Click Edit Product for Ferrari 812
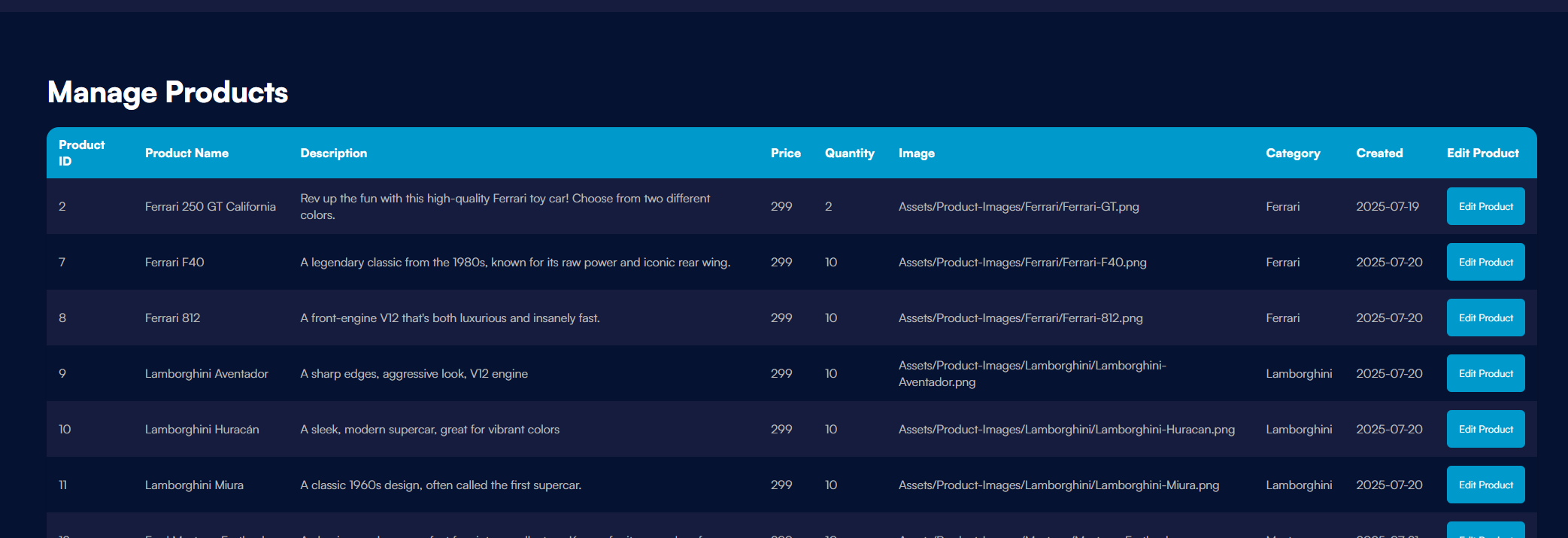This screenshot has width=1568, height=538. 1485,318
